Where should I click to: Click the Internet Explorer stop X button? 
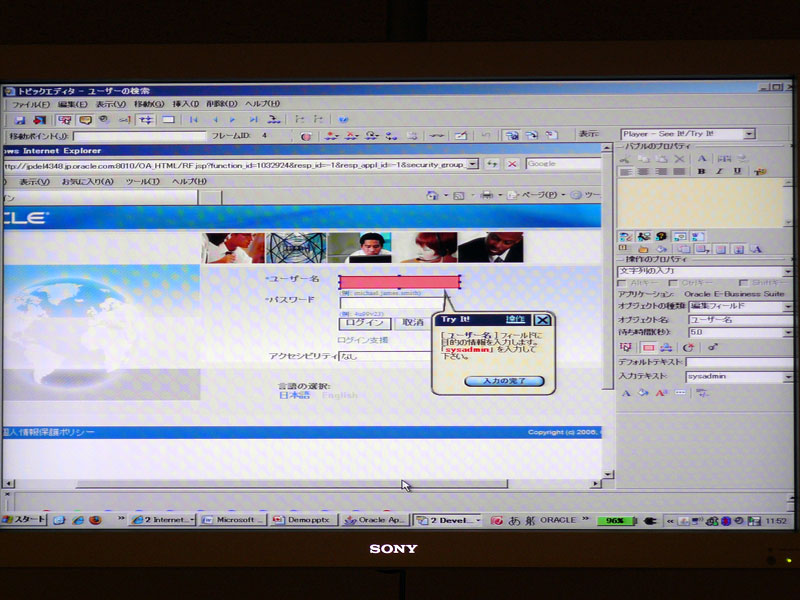[512, 164]
